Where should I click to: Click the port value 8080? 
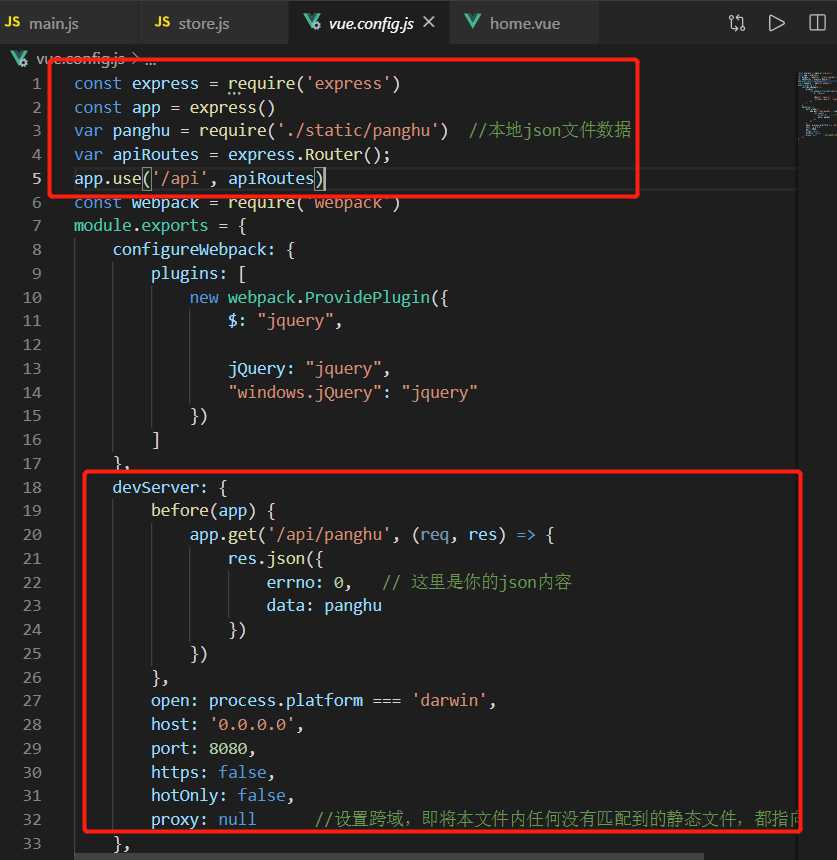228,749
